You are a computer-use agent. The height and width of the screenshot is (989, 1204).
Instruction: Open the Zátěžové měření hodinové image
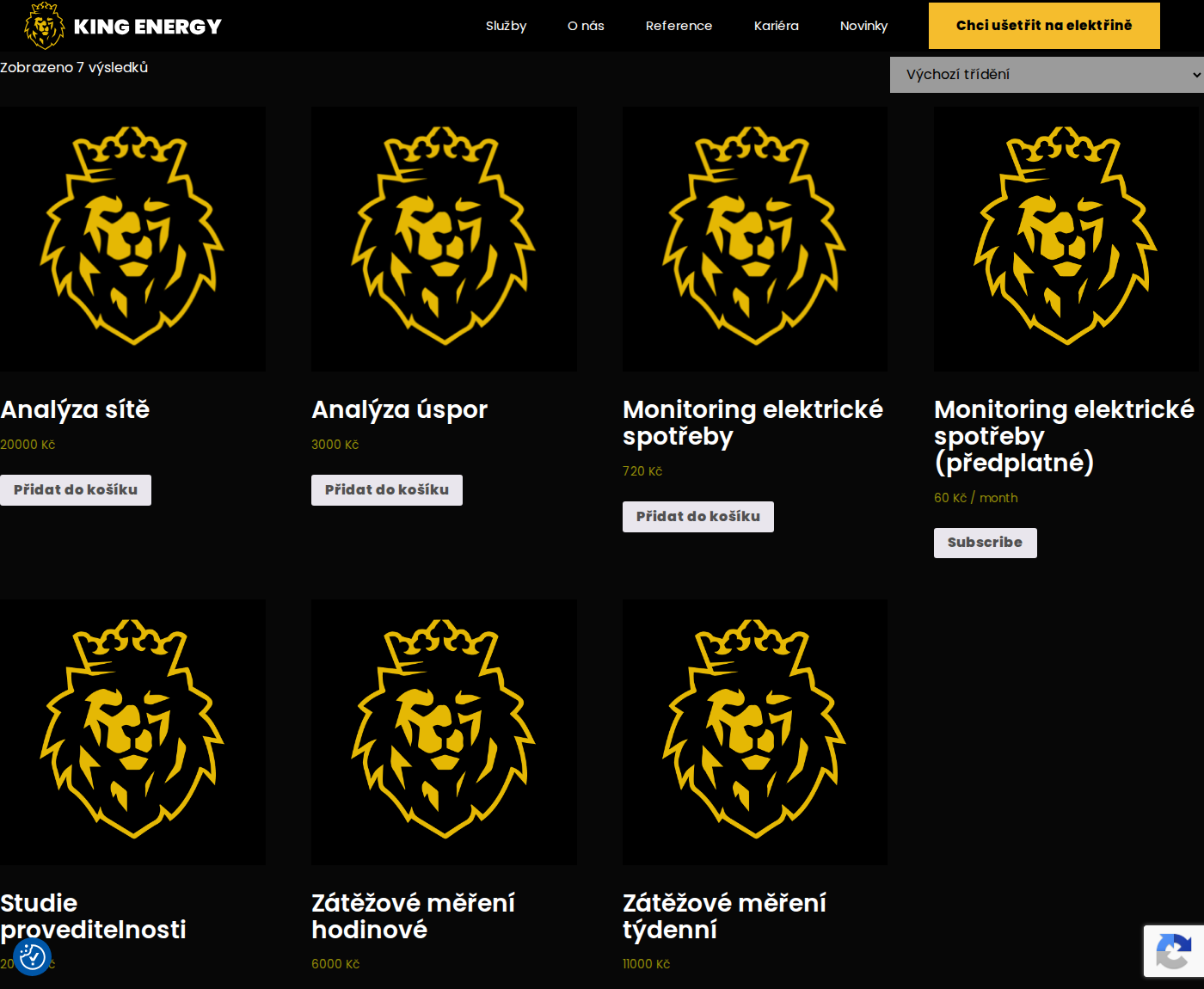[x=444, y=732]
